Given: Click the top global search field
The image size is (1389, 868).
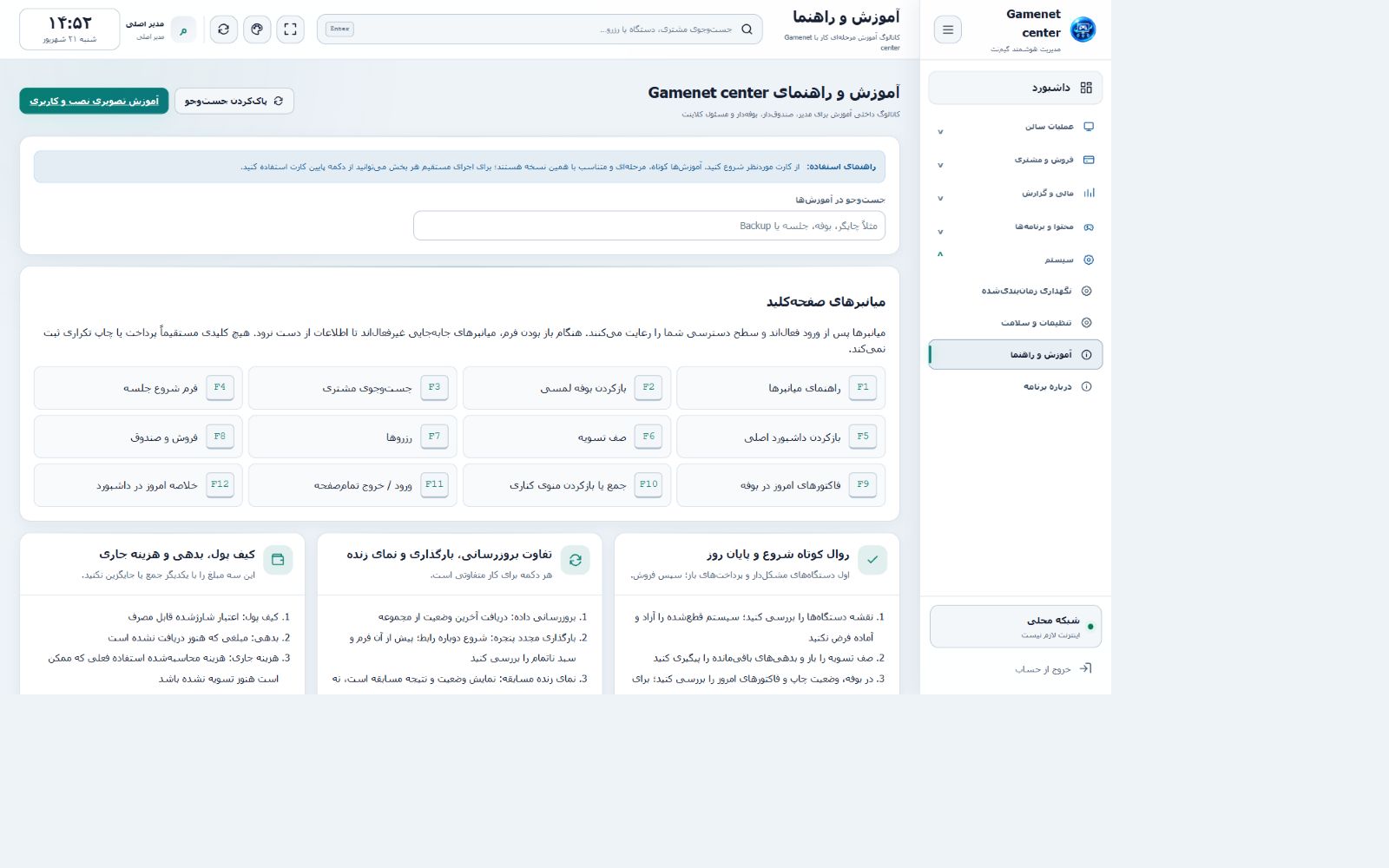Looking at the screenshot, I should coord(540,30).
